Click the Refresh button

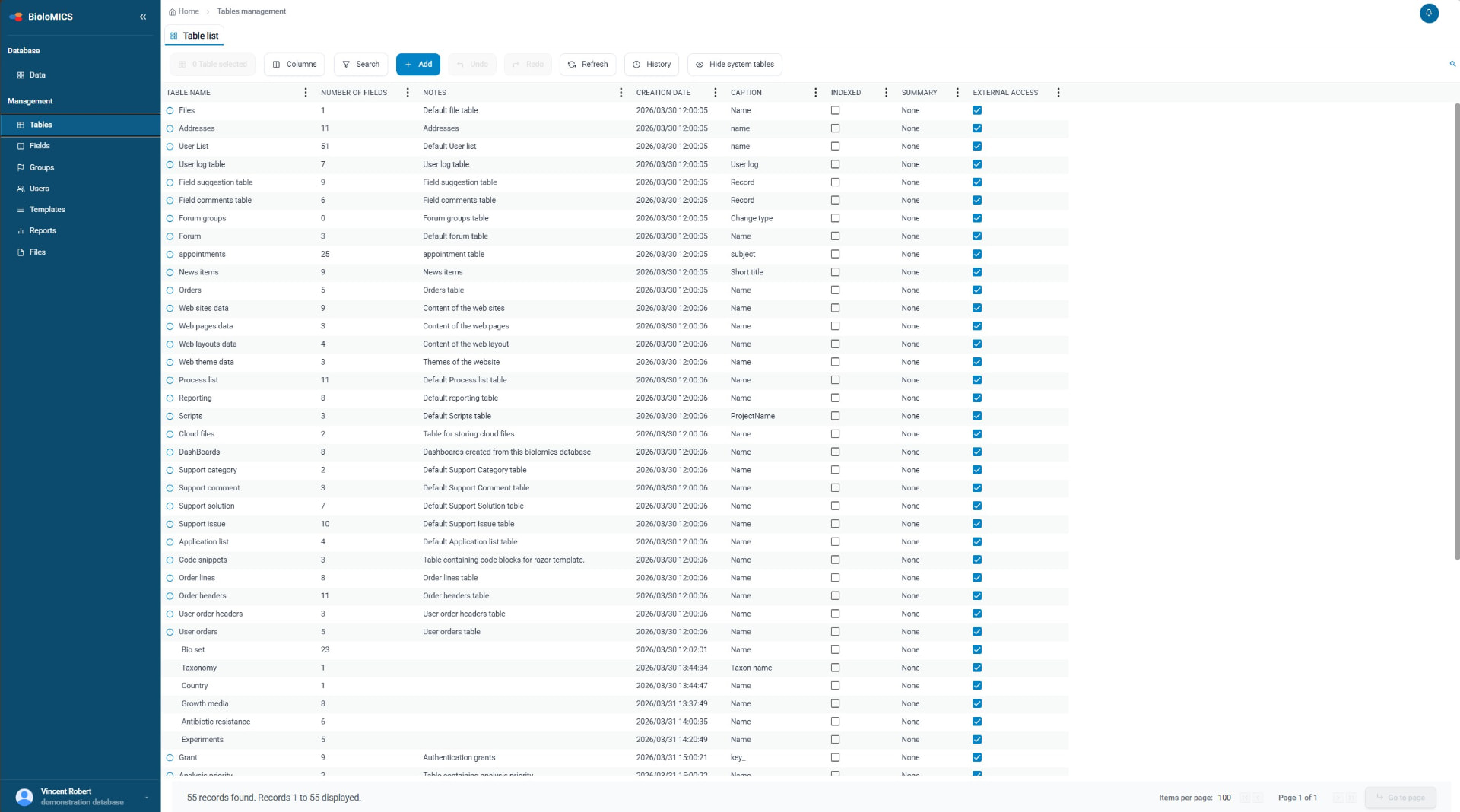(x=588, y=65)
